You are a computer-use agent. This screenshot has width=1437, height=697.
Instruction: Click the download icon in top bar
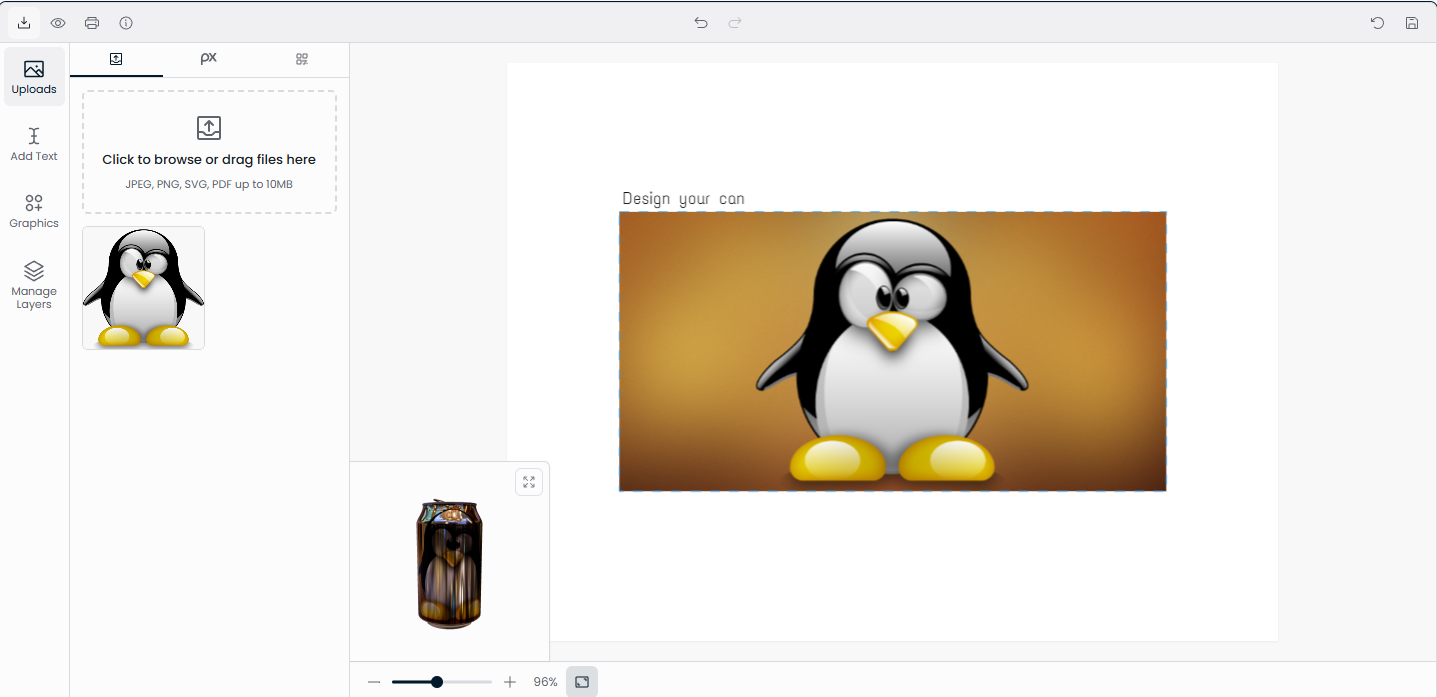pos(24,22)
